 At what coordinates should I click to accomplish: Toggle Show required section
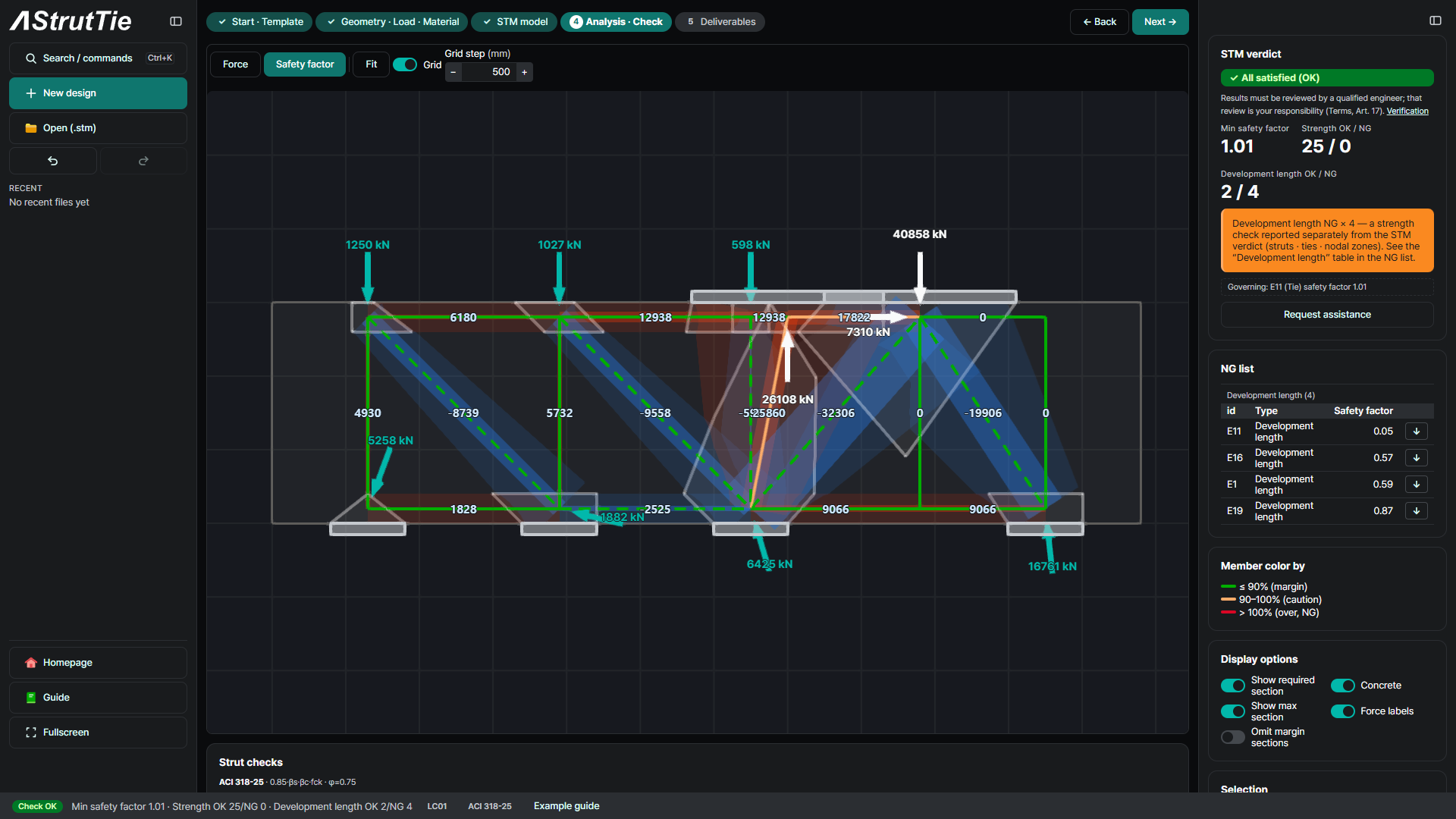1232,686
